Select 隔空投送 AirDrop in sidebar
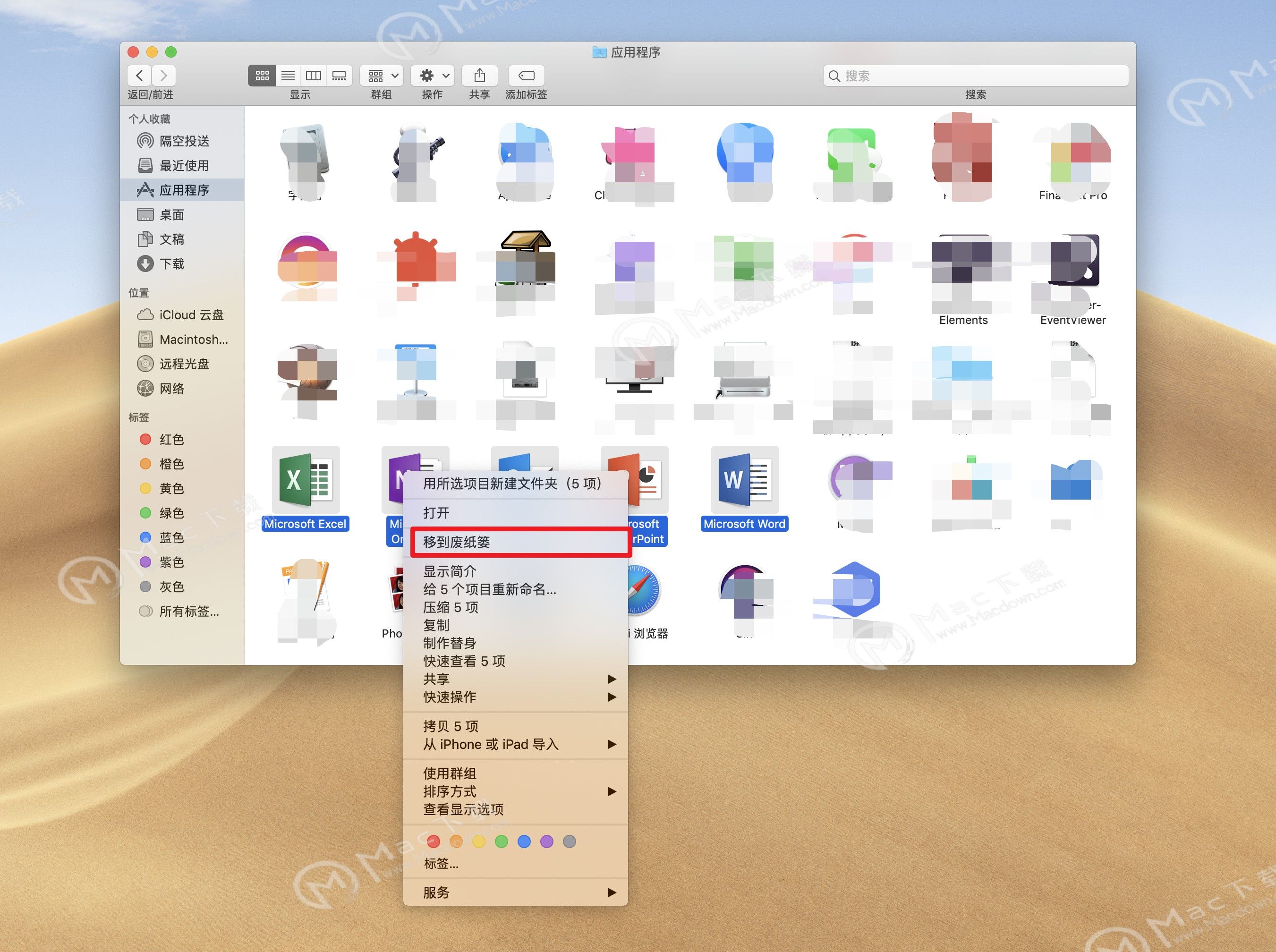Viewport: 1276px width, 952px height. coord(182,141)
